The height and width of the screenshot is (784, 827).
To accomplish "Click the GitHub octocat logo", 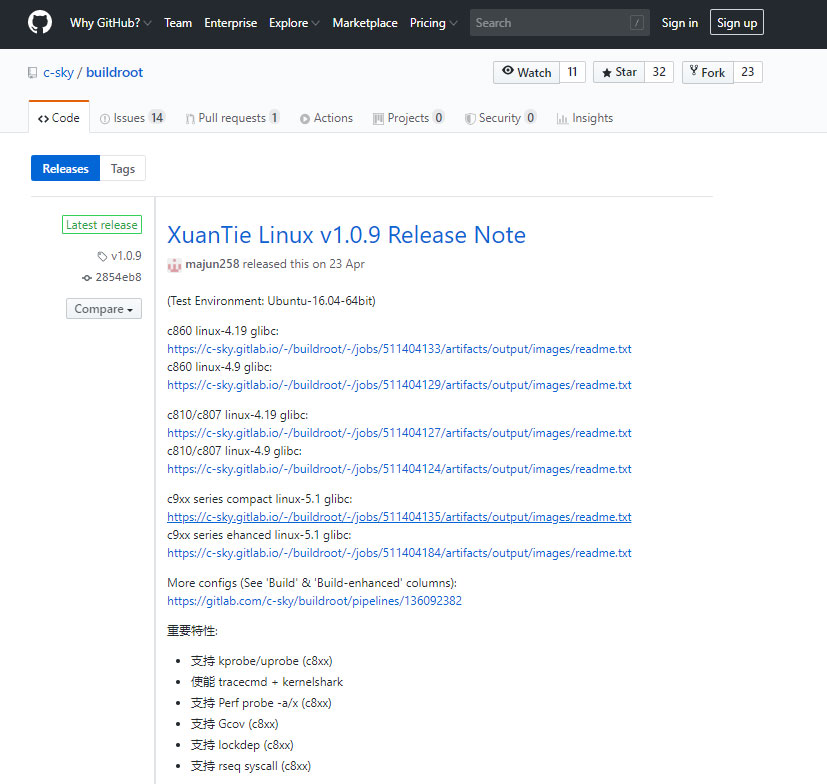I will pyautogui.click(x=40, y=23).
